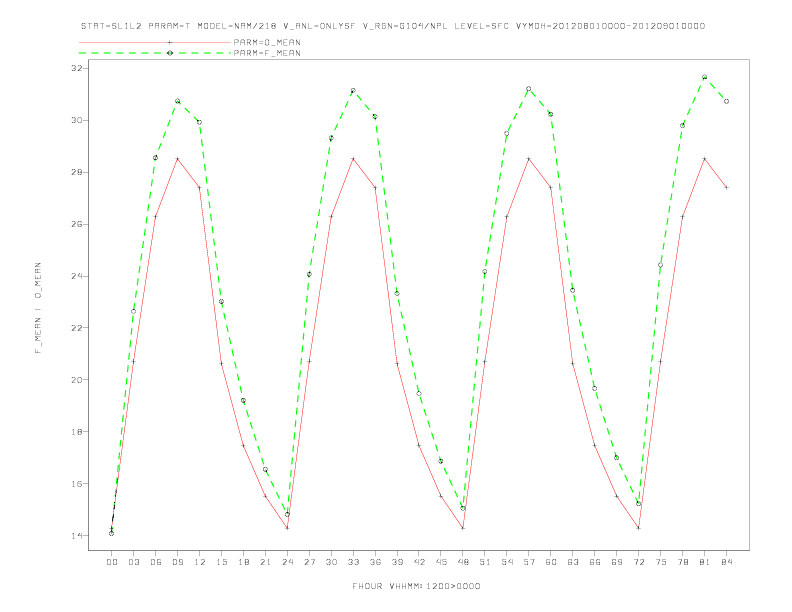Click the red O_MEAN plus marker at hour 57
Viewport: 792px width, 612px height.
529,159
